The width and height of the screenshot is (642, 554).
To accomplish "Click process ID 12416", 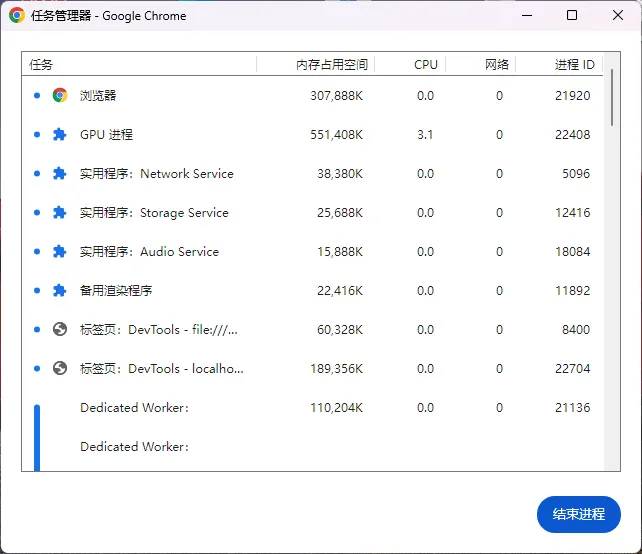I will [572, 213].
